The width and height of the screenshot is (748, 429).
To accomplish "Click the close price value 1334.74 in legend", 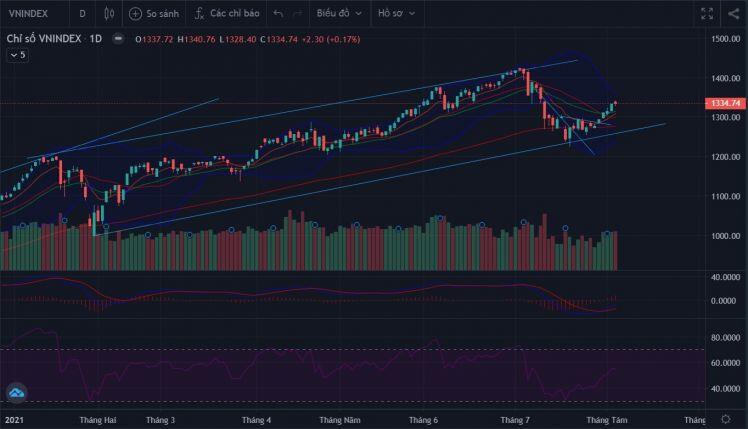I will click(282, 40).
